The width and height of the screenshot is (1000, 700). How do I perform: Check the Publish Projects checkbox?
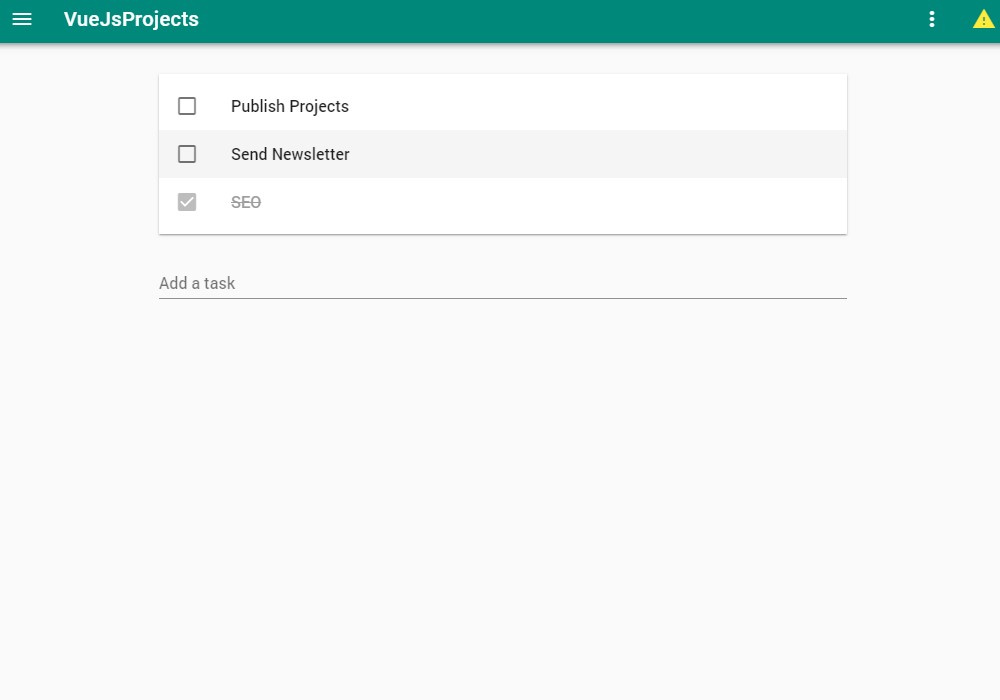187,106
